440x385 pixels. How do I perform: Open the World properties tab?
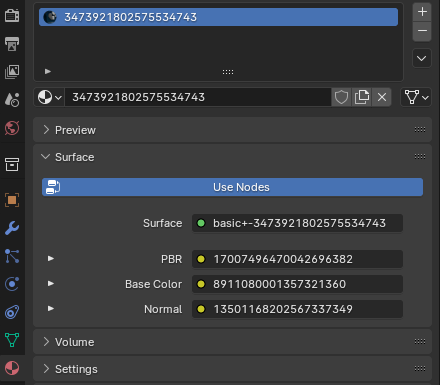click(12, 128)
